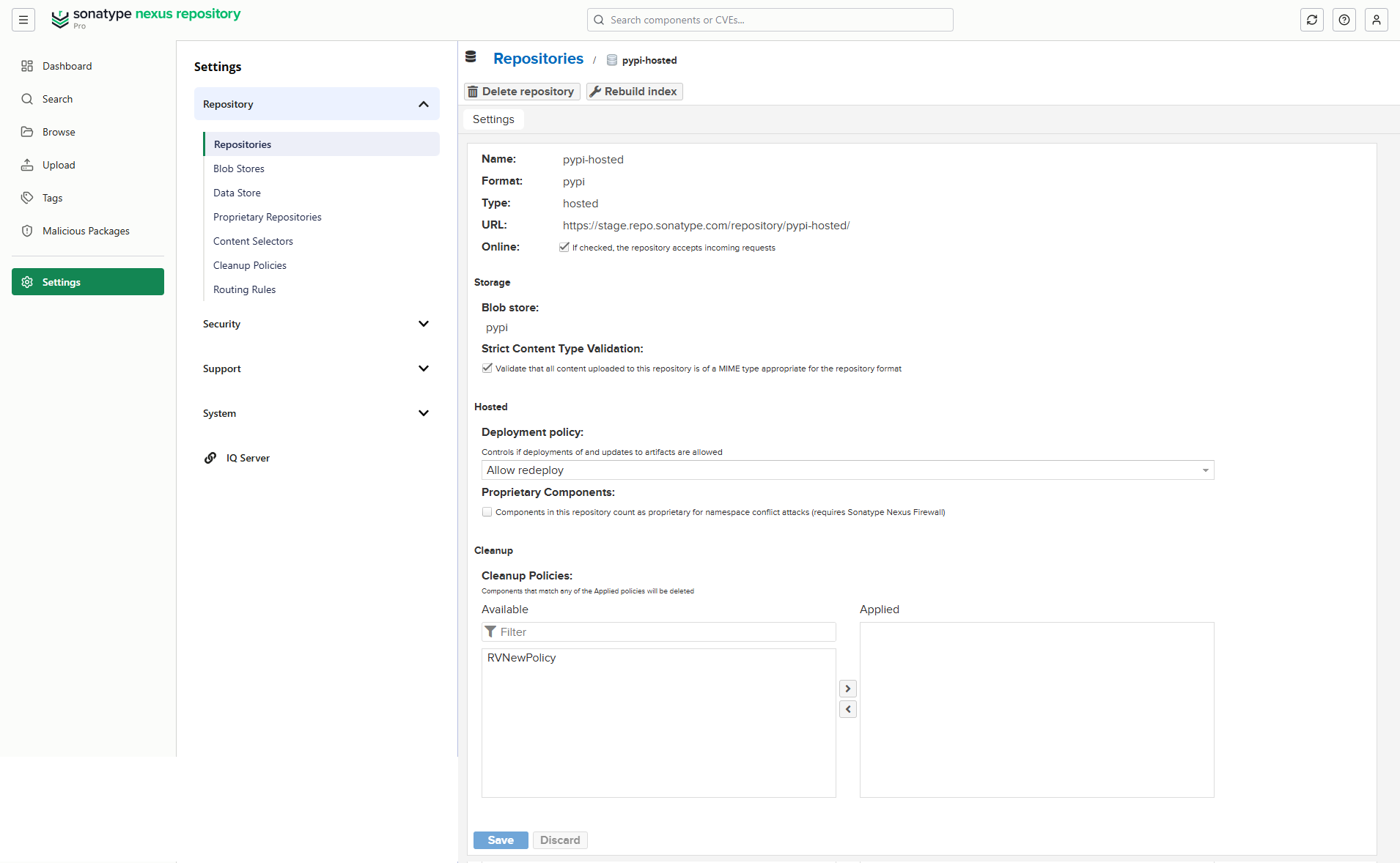Image resolution: width=1400 pixels, height=863 pixels.
Task: Click the Applied policies list box
Action: (1036, 710)
